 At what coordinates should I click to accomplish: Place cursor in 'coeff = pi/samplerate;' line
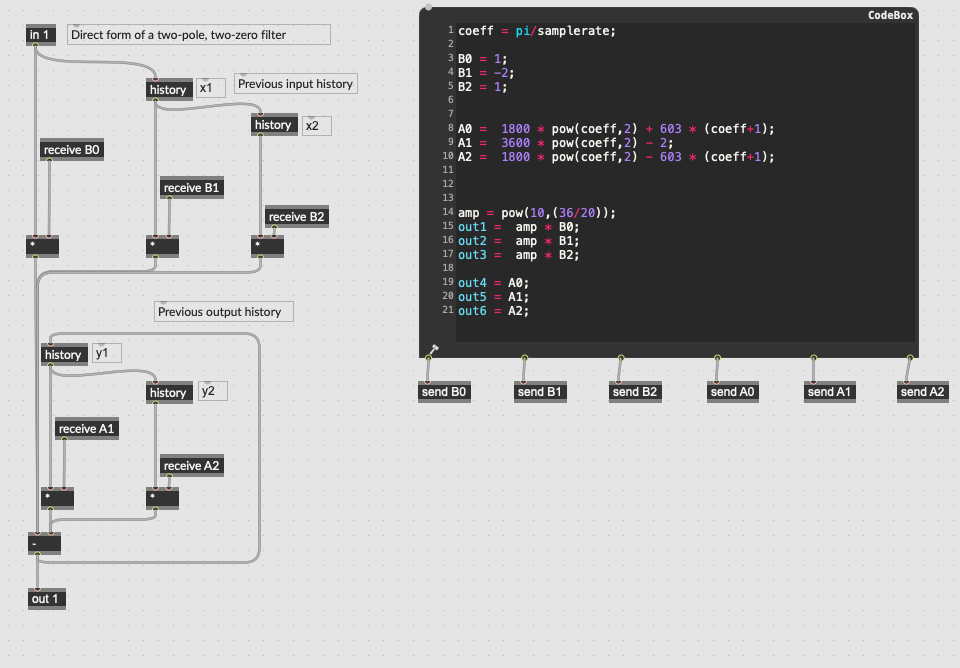(x=537, y=31)
